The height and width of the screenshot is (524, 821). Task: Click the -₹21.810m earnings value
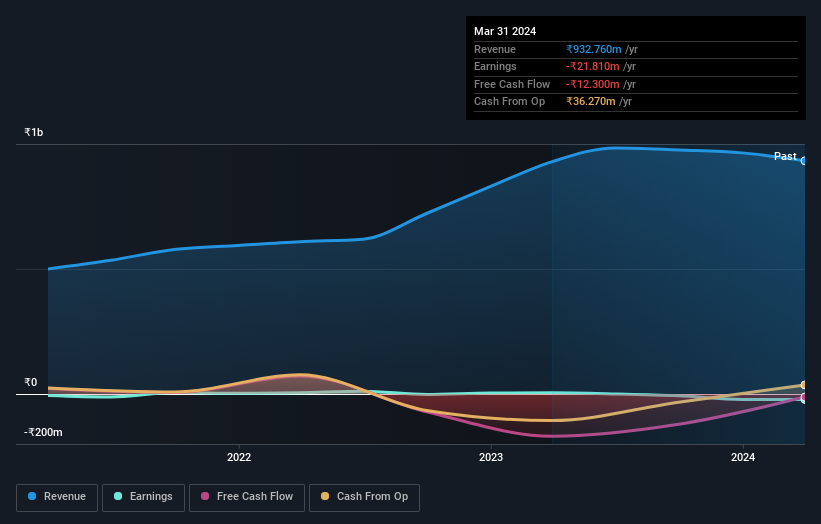tap(593, 66)
